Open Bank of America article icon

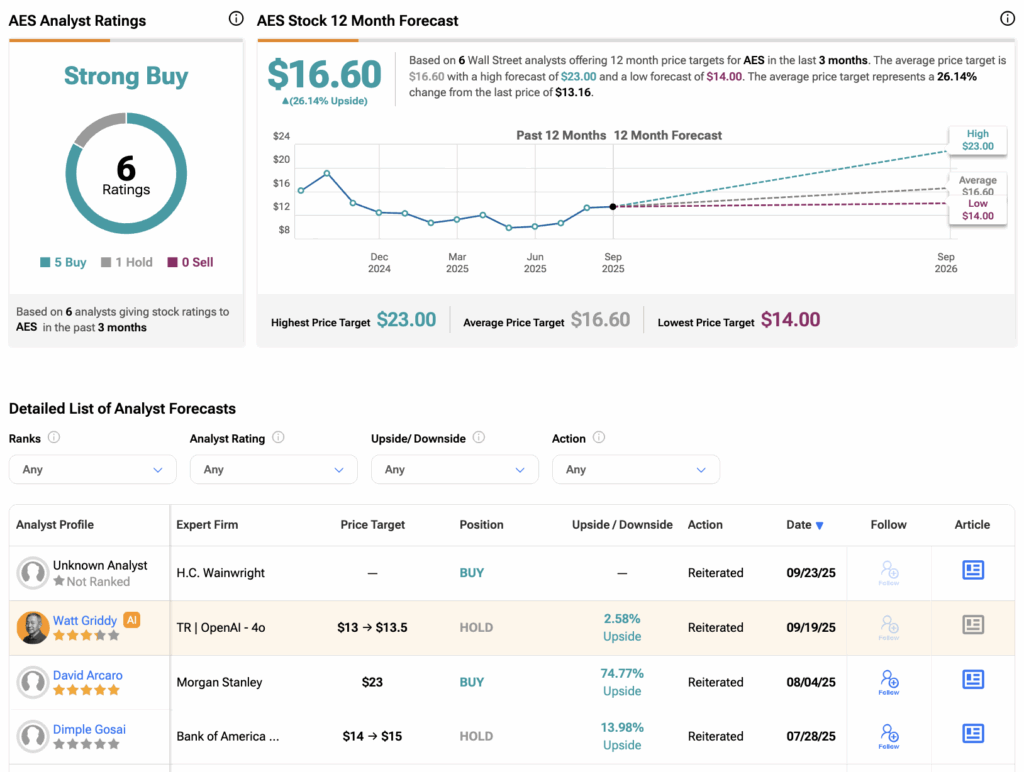coord(972,734)
